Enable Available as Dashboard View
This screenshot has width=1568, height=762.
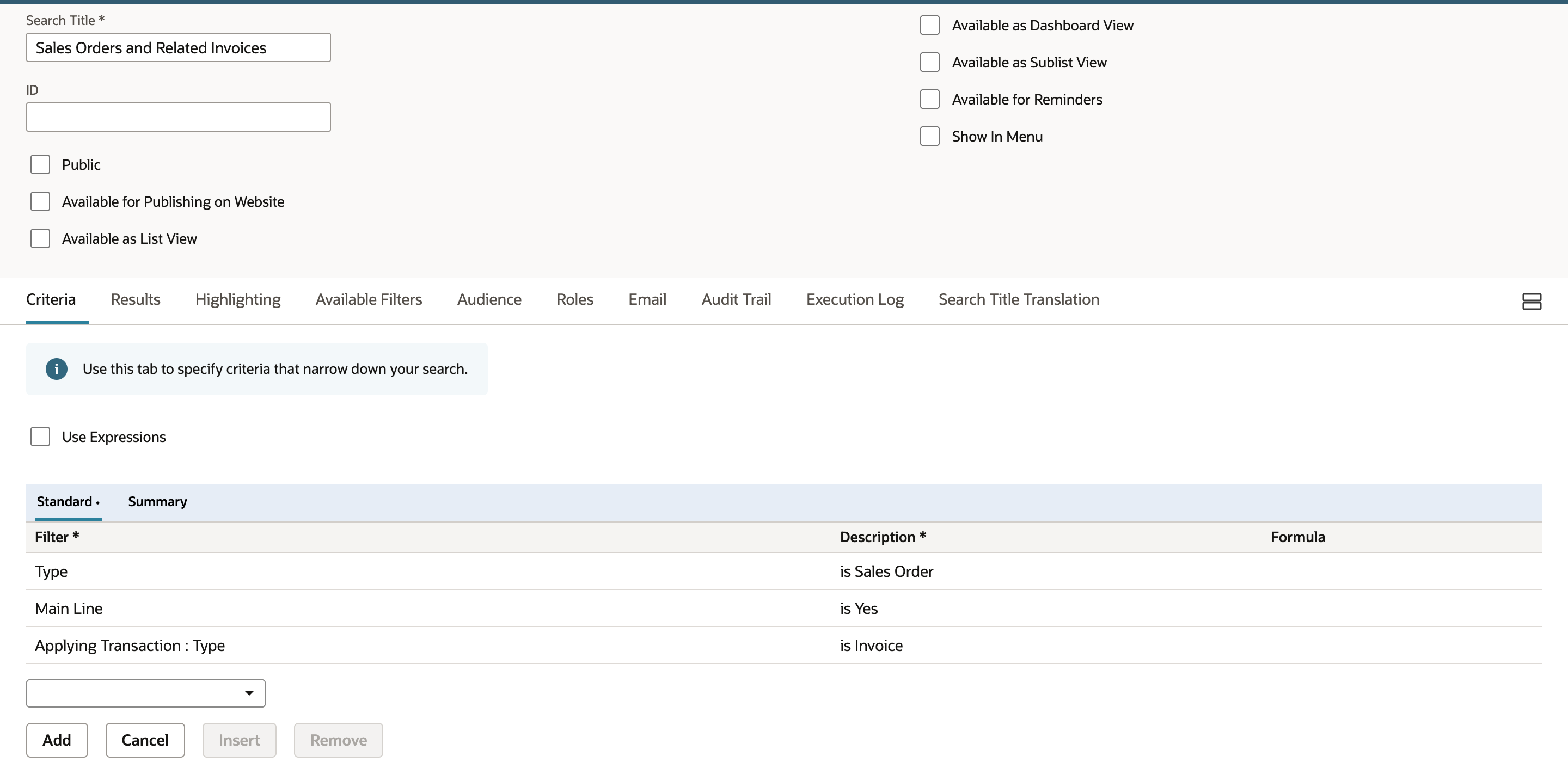[x=929, y=25]
